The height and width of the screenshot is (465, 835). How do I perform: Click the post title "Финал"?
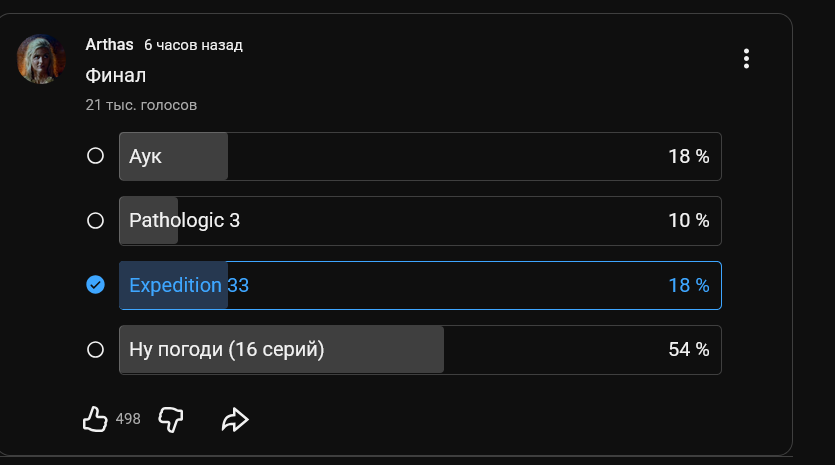coord(116,75)
